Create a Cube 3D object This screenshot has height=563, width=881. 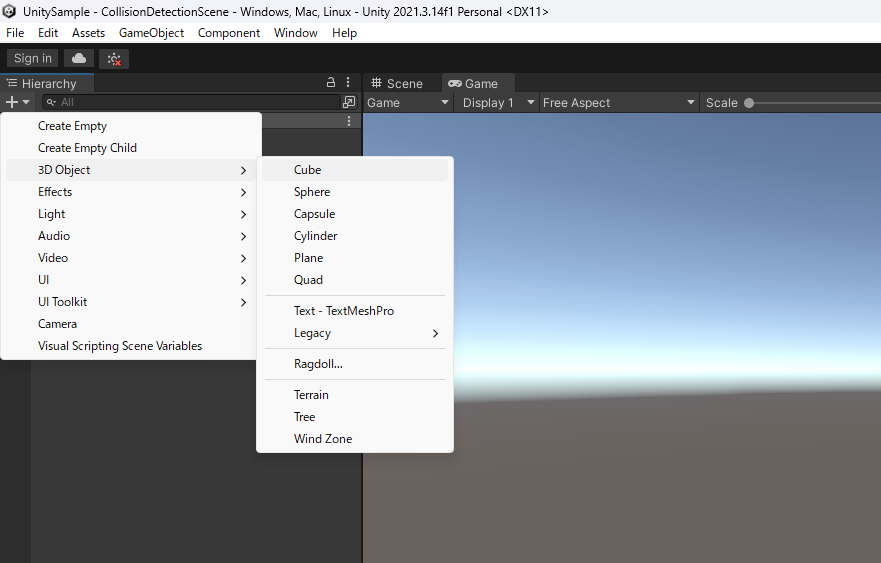355,170
